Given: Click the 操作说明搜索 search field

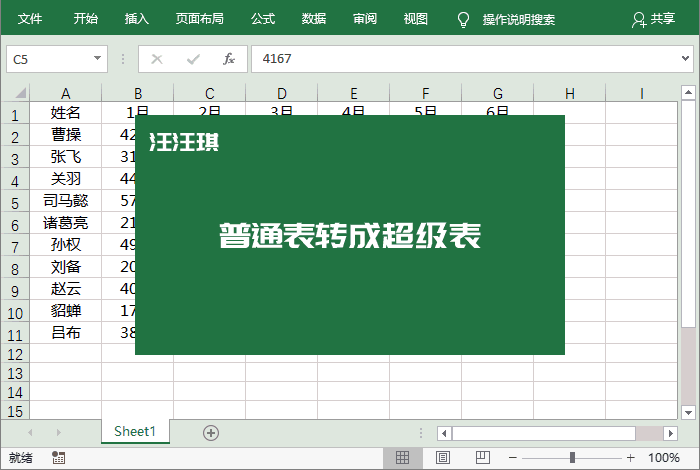Looking at the screenshot, I should [x=519, y=20].
